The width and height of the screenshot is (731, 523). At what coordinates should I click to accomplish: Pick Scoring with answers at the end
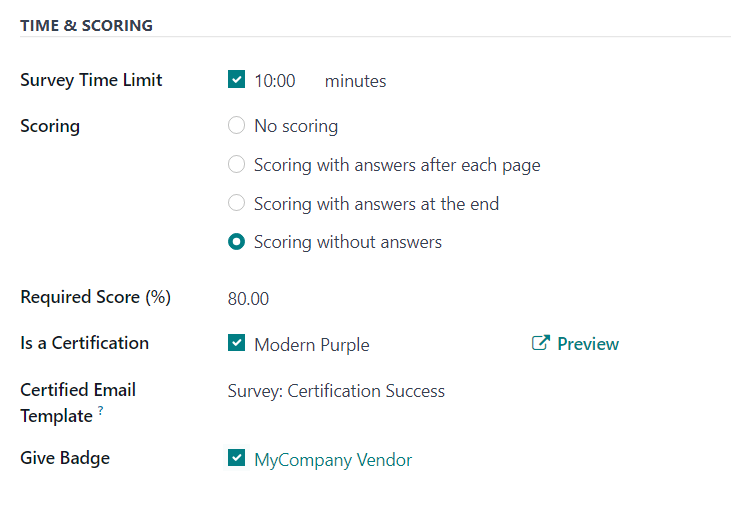pos(237,203)
